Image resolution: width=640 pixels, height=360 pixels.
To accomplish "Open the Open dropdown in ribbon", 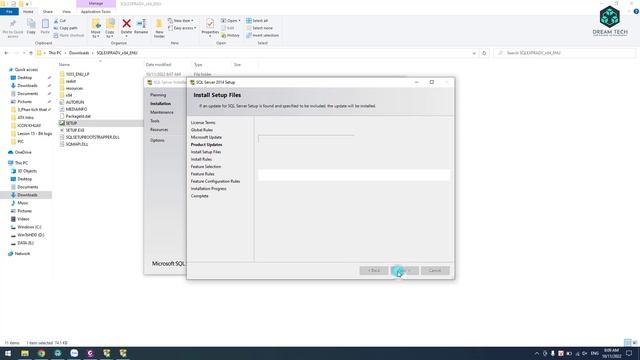I will (x=230, y=20).
